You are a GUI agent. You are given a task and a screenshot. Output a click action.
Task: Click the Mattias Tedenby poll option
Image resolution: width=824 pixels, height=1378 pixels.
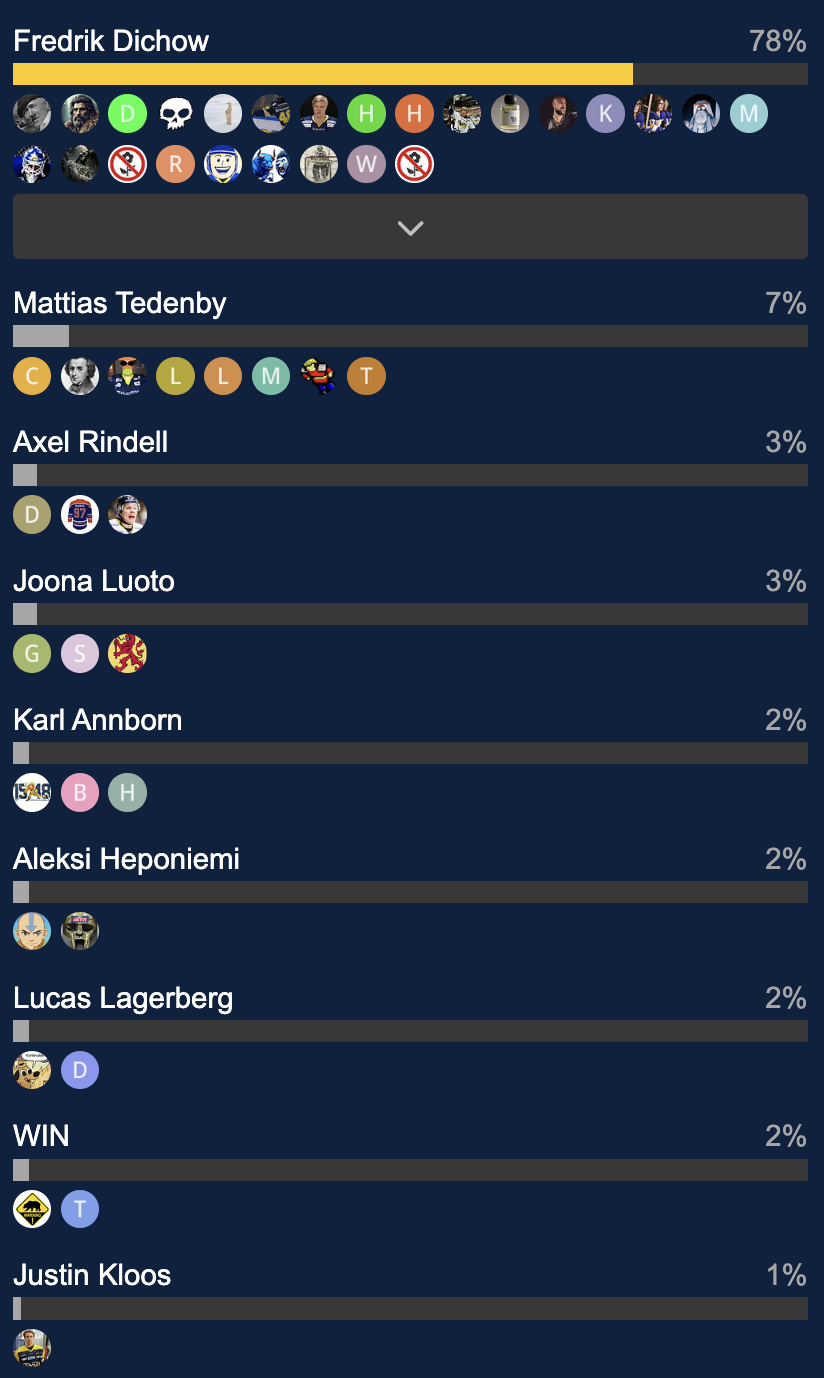[x=120, y=303]
